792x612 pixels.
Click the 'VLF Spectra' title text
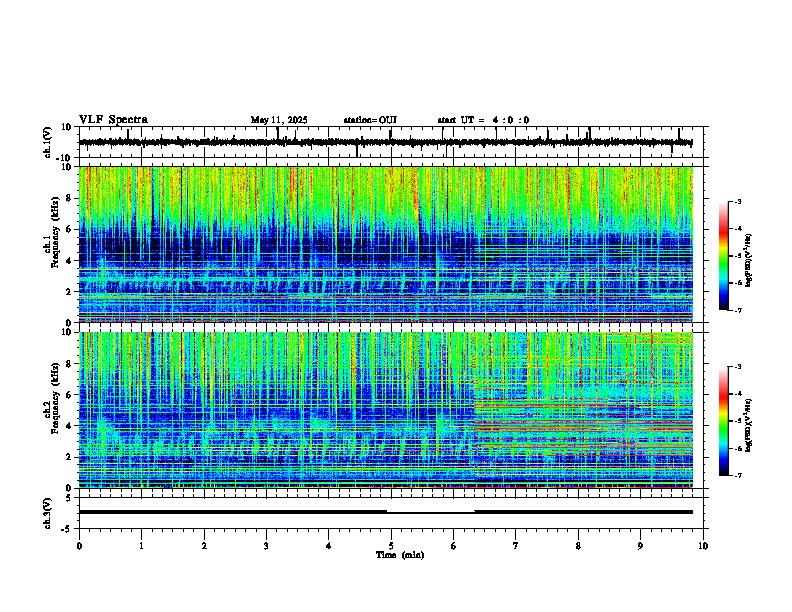(x=113, y=120)
